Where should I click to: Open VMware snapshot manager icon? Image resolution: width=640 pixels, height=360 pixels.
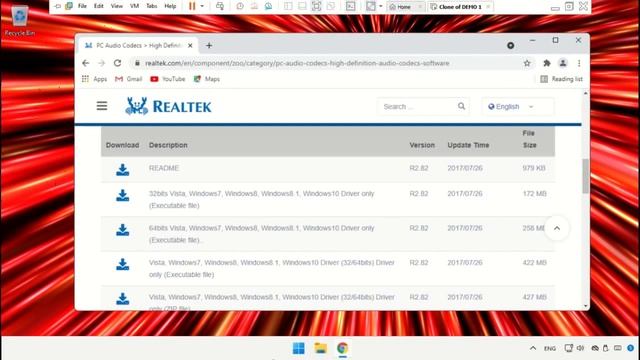[x=268, y=6]
